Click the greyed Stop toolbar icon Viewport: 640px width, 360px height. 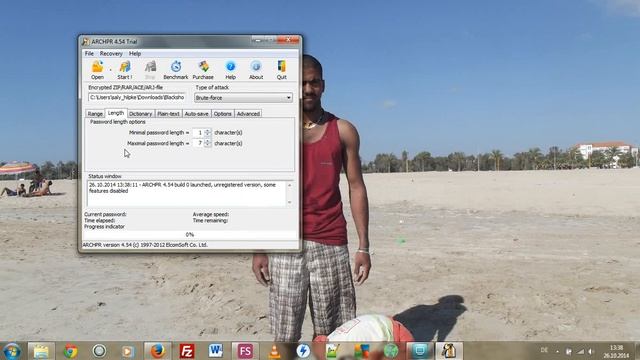(x=150, y=70)
